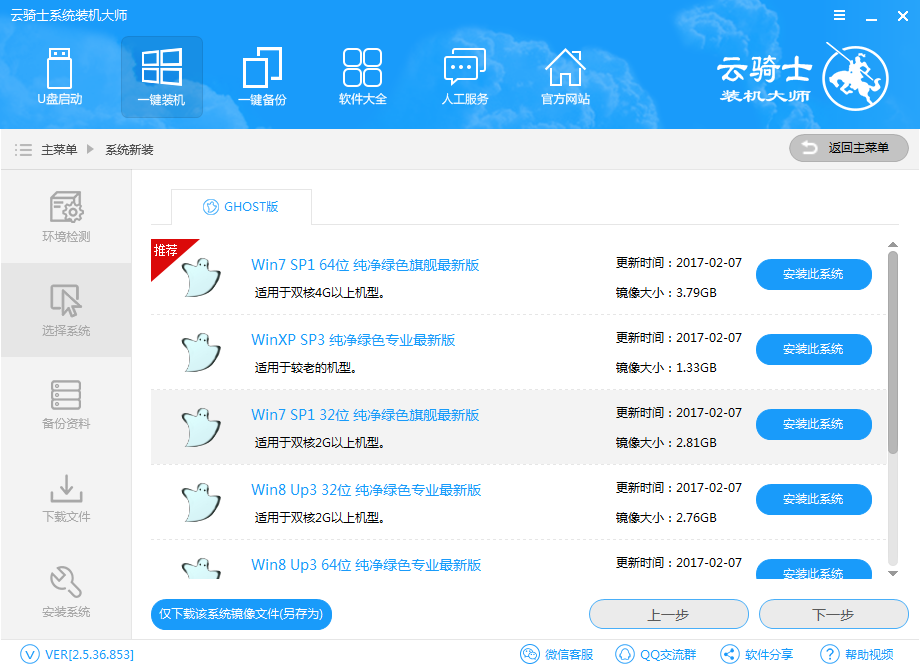
Task: Open Win7 SP1 64位 纯净绿色旗舰最新版 title
Action: pyautogui.click(x=365, y=265)
